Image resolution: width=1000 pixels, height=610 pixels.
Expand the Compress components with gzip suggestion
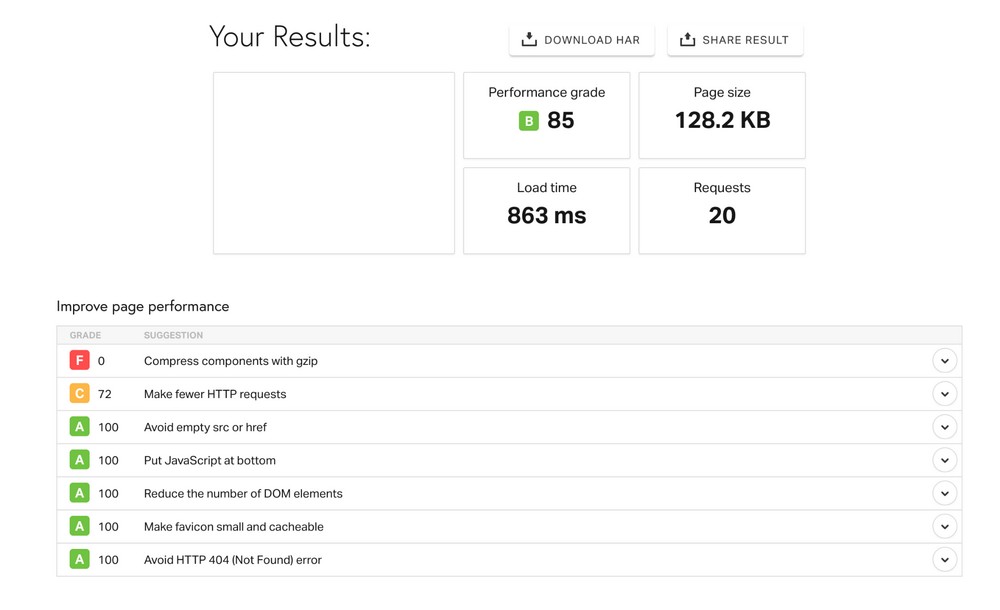pos(944,359)
